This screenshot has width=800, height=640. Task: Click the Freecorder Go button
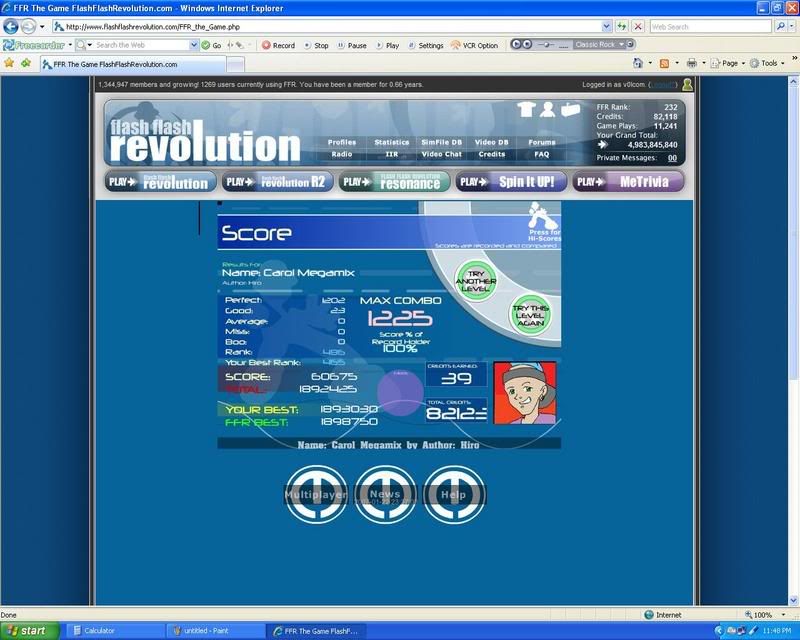point(212,45)
